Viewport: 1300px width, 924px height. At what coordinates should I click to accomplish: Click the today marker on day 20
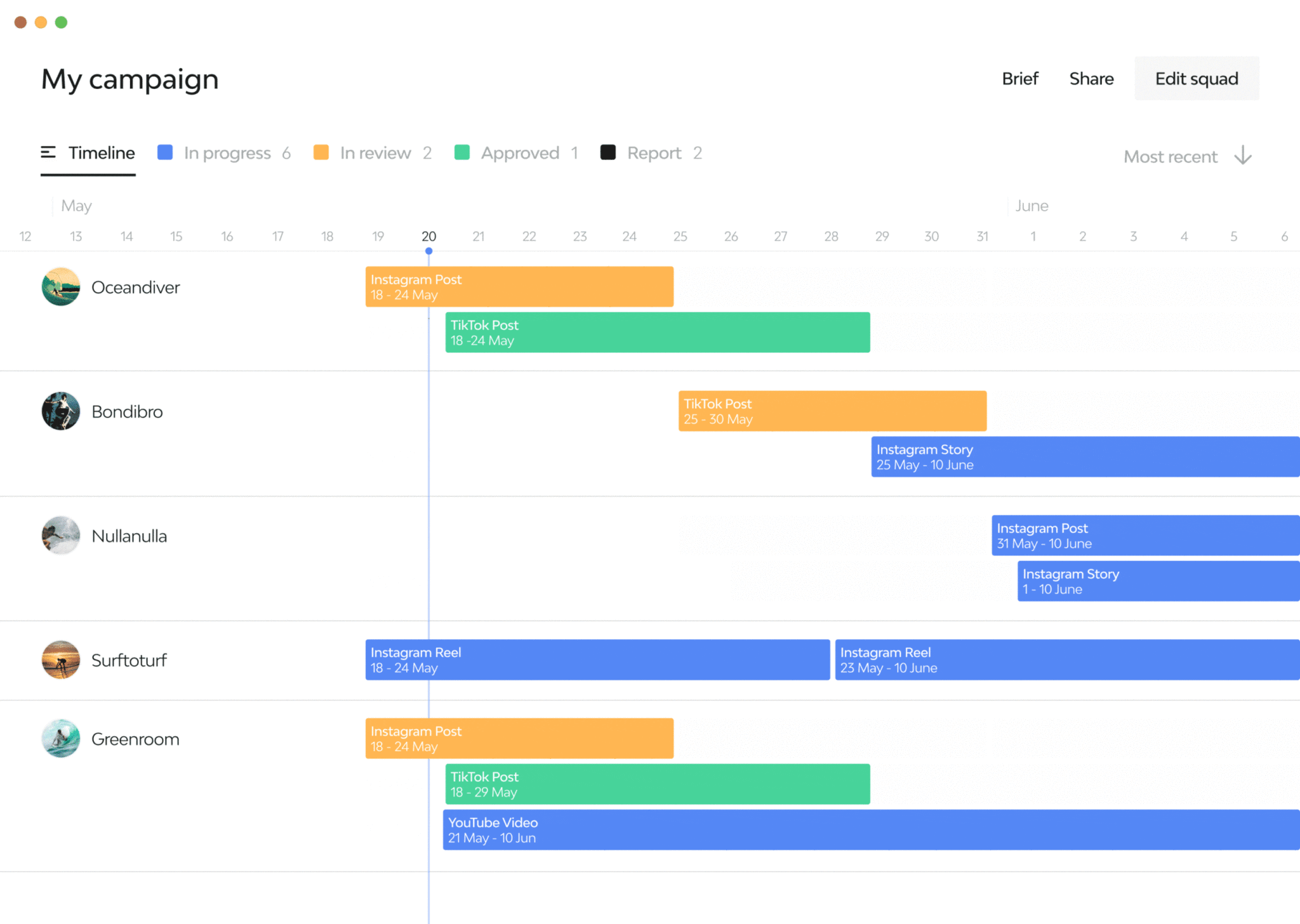click(429, 251)
